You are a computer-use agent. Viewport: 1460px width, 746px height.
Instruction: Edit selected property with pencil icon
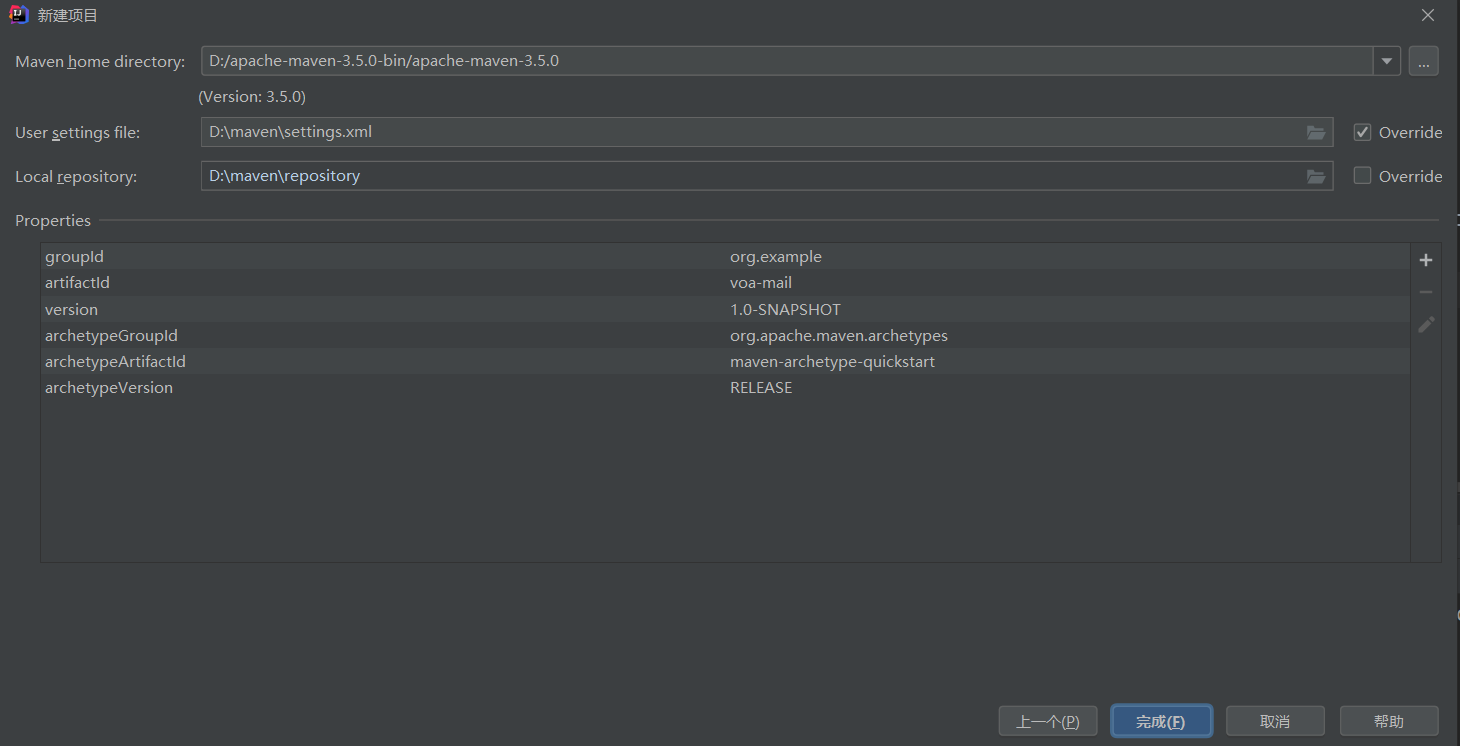coord(1426,324)
